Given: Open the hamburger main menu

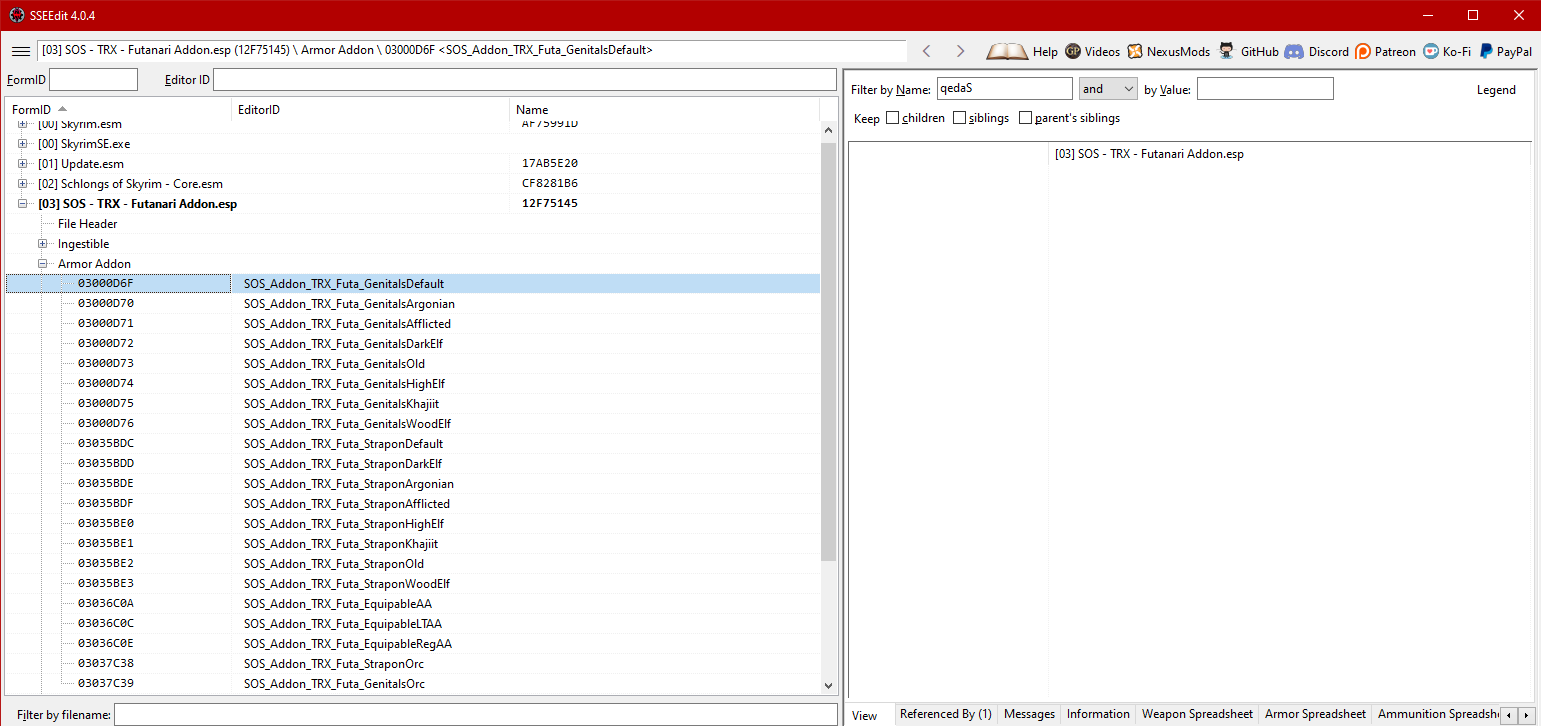Looking at the screenshot, I should (x=20, y=51).
